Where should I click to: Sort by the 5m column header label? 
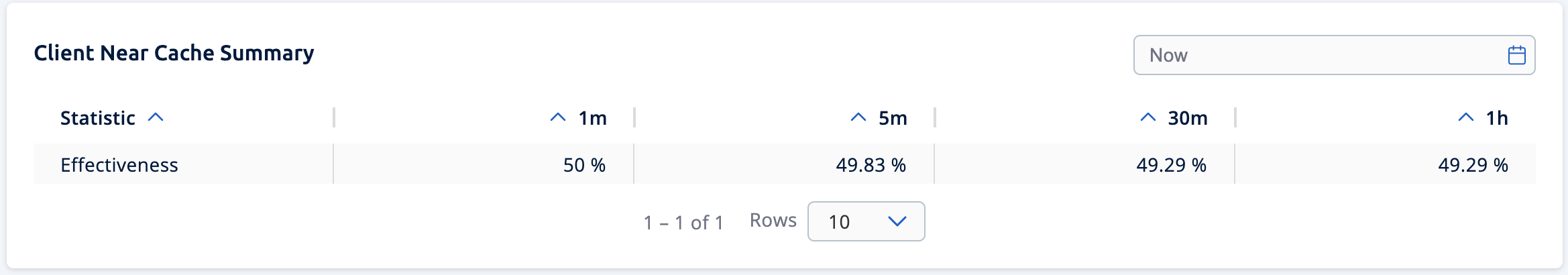click(893, 118)
